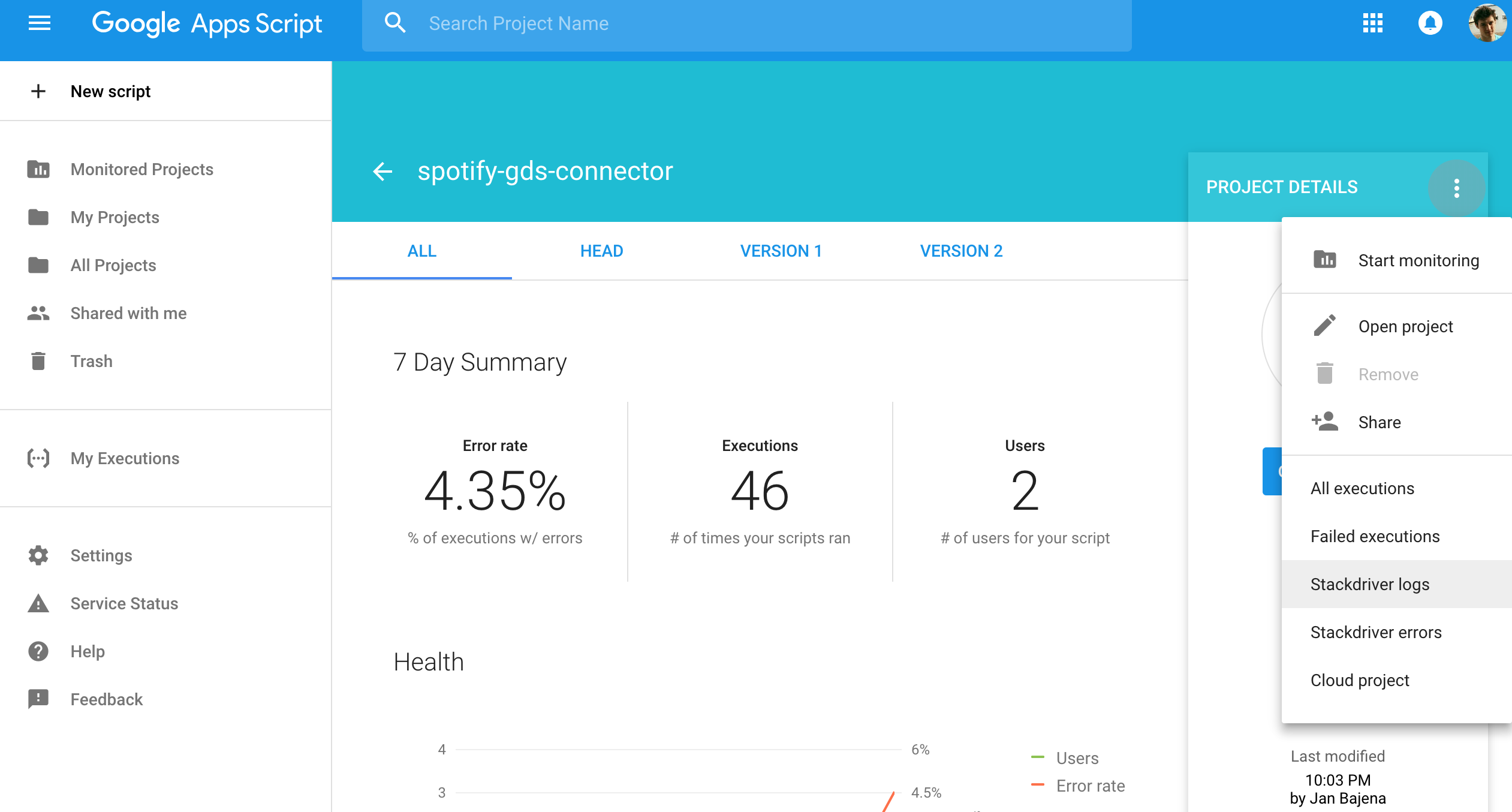Open Help from the sidebar

tap(165, 651)
